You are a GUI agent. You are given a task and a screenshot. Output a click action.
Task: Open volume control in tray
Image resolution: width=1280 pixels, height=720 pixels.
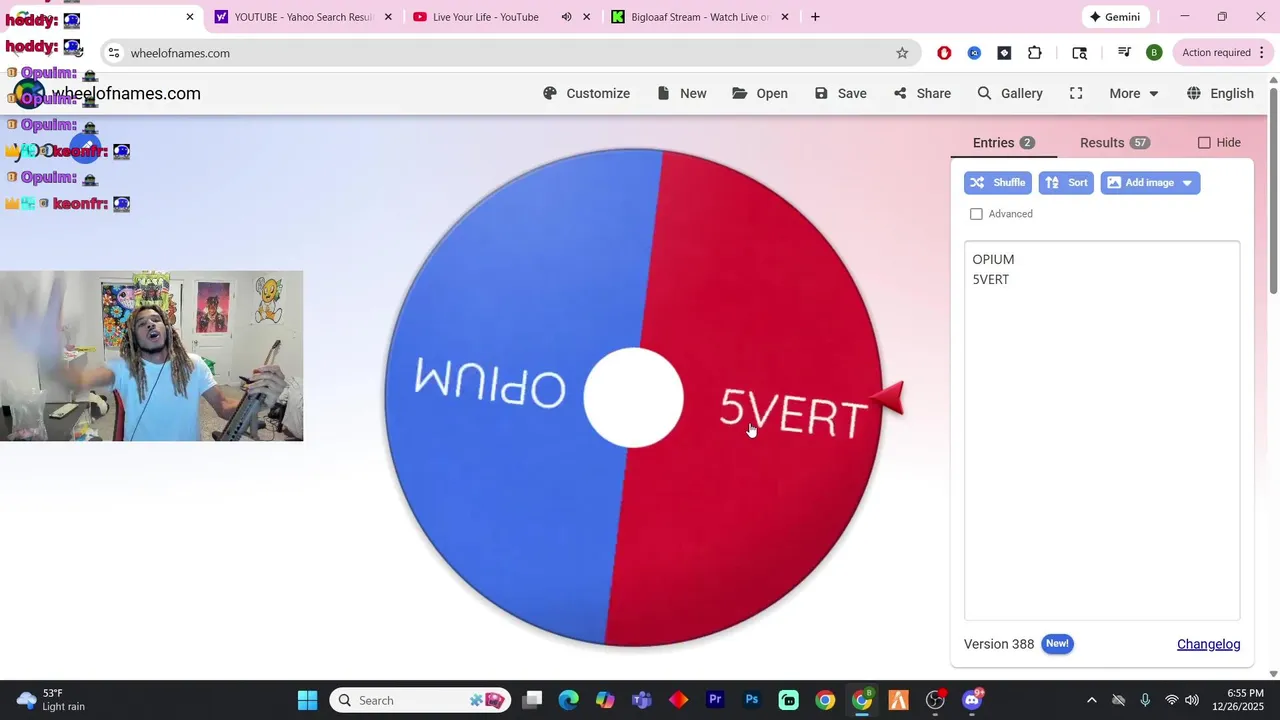pos(1191,700)
